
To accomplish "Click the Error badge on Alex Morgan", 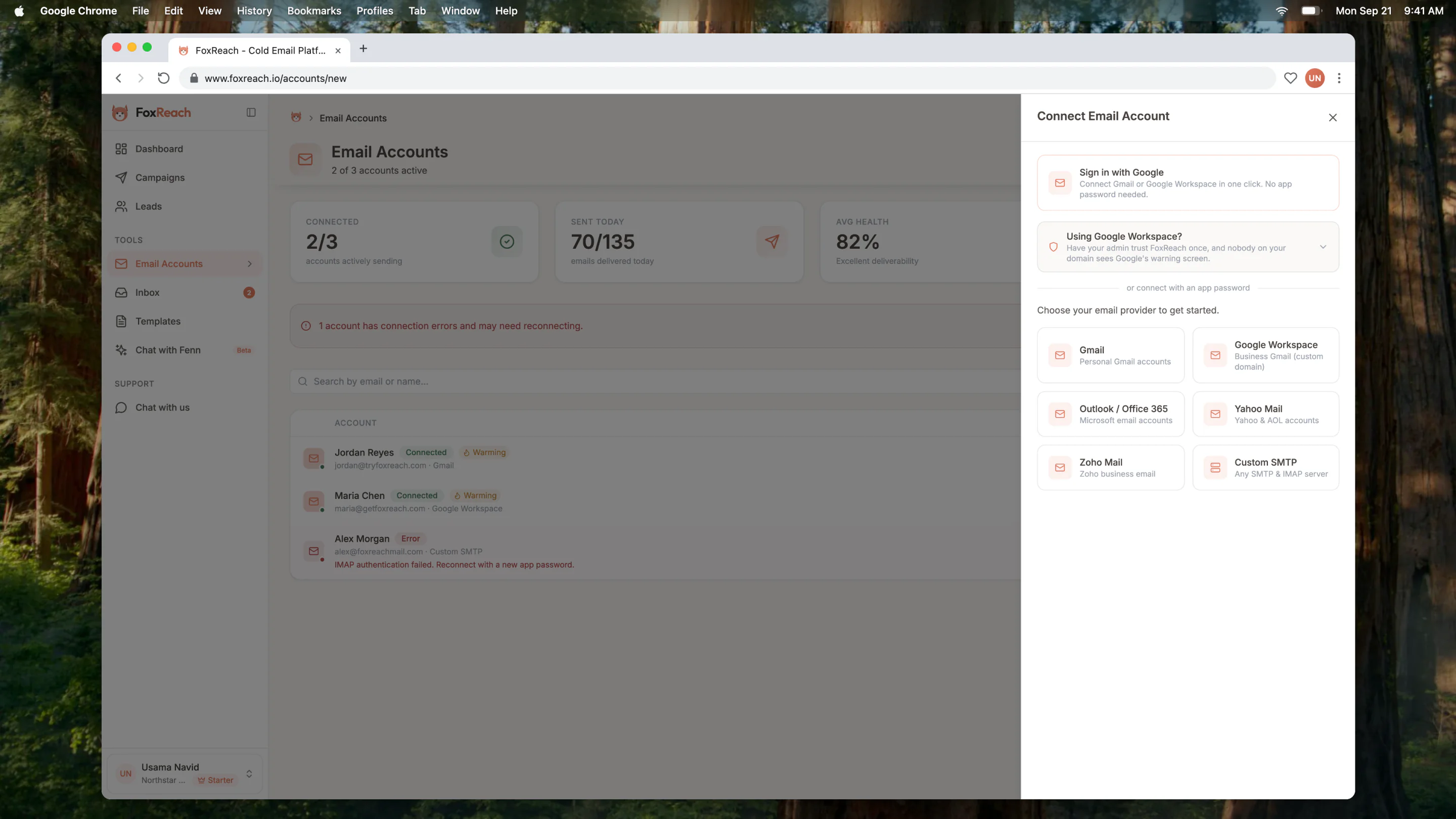I will coord(411,538).
